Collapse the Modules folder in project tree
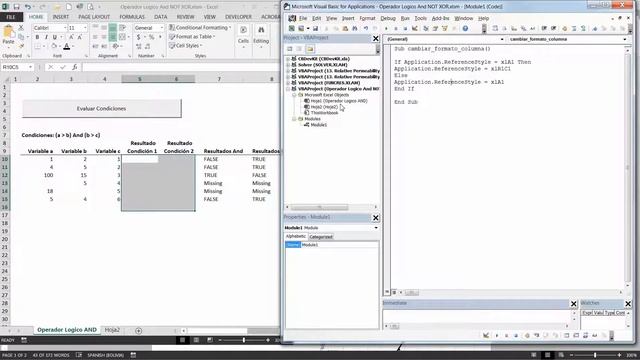640x360 pixels. (294, 119)
